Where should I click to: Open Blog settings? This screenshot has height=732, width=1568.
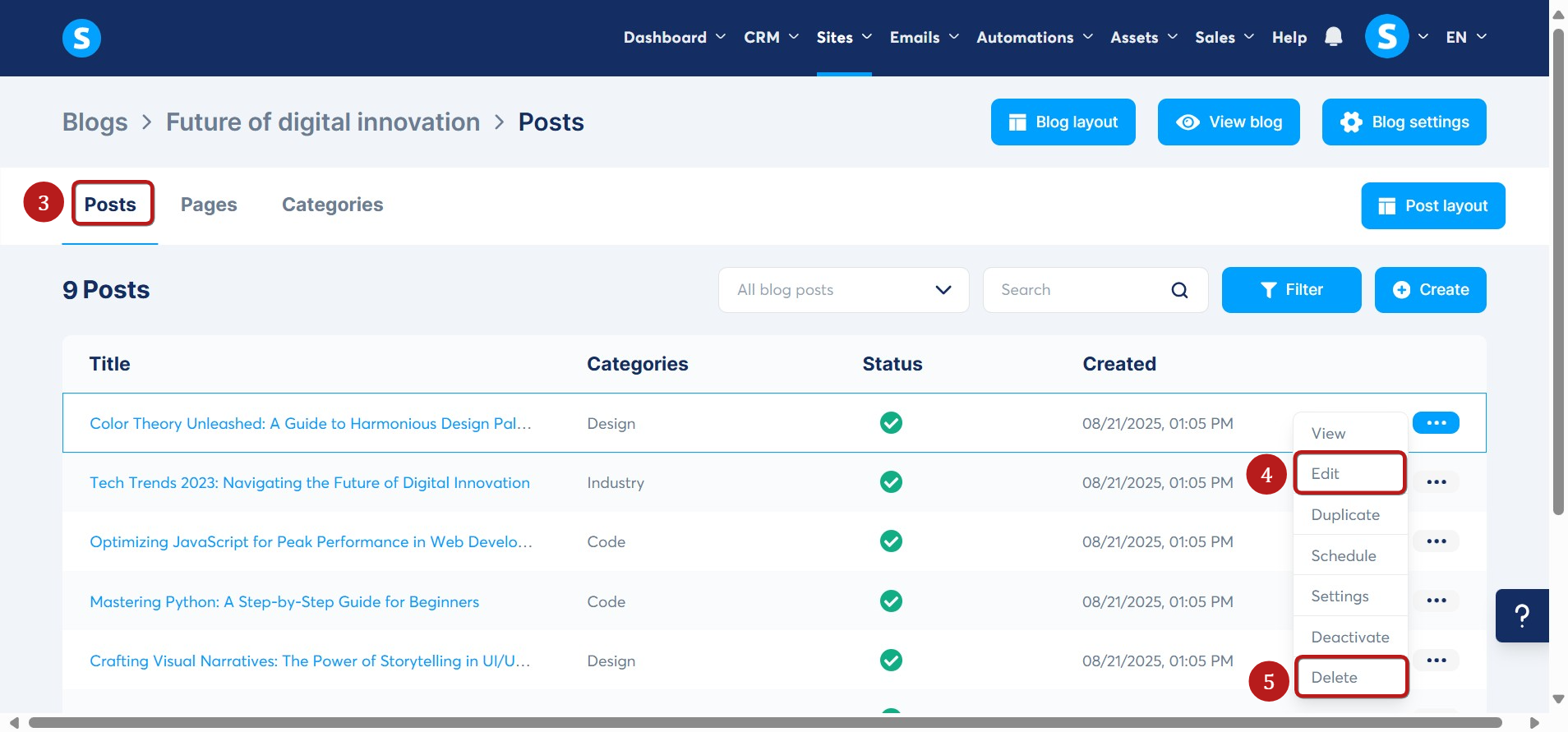coord(1403,122)
